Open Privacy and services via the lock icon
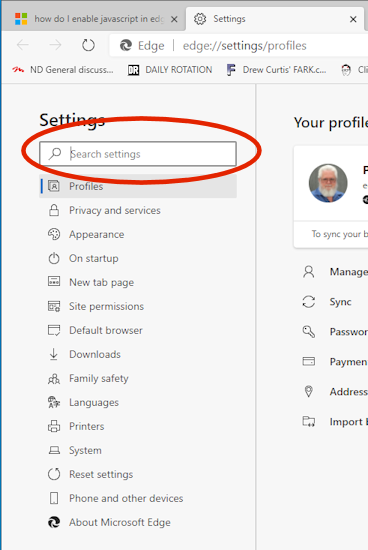Image resolution: width=368 pixels, height=550 pixels. pyautogui.click(x=54, y=210)
